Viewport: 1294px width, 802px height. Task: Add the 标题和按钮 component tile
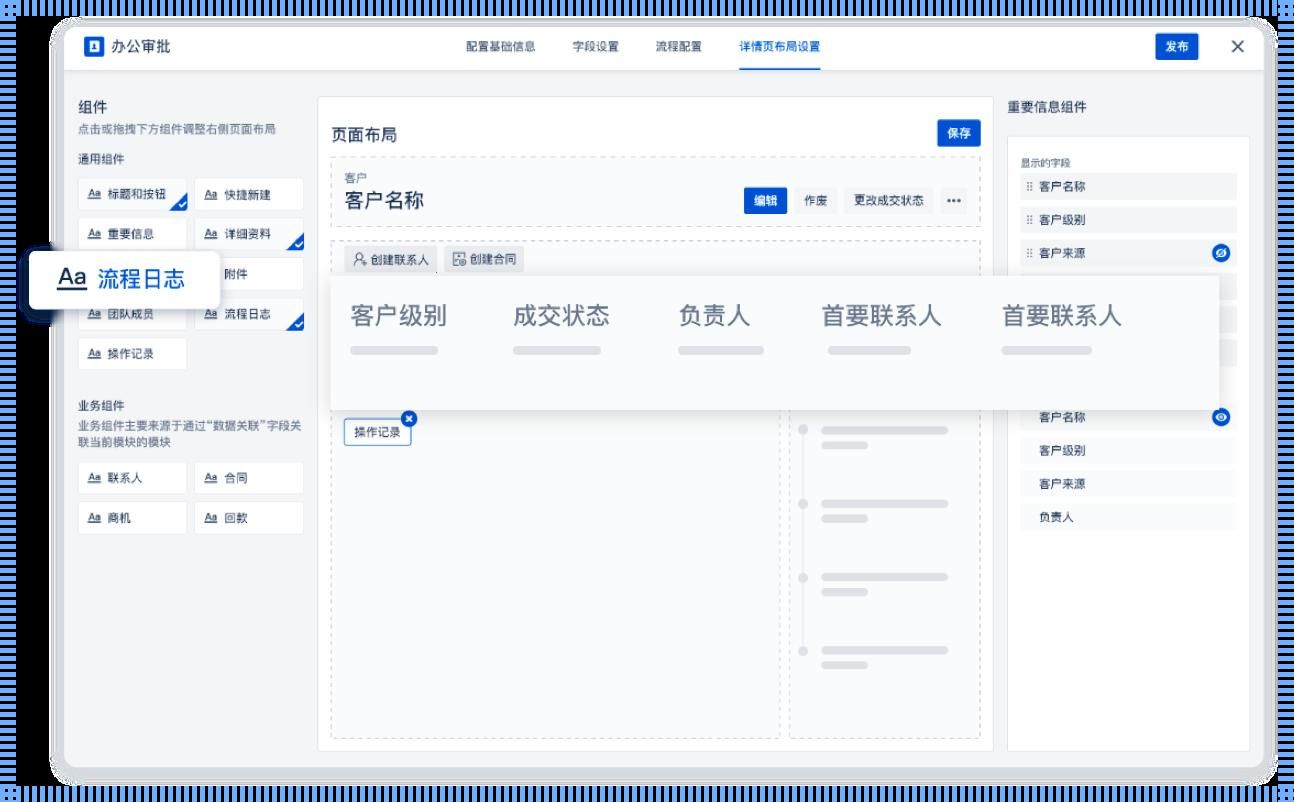(x=132, y=194)
